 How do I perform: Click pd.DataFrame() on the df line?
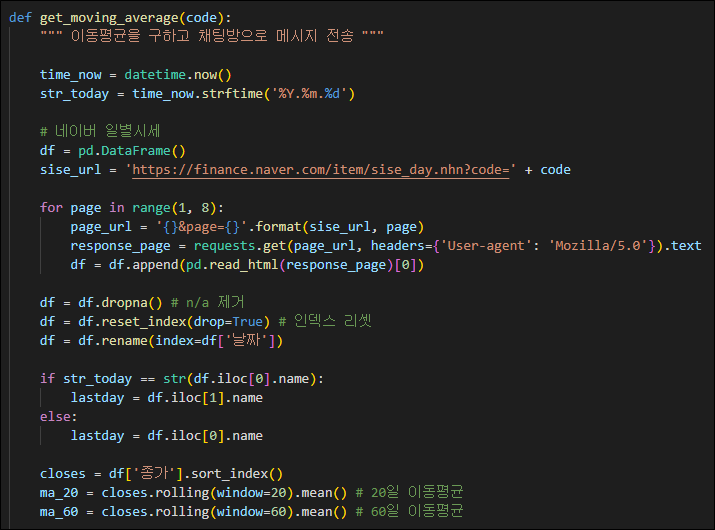coord(132,151)
